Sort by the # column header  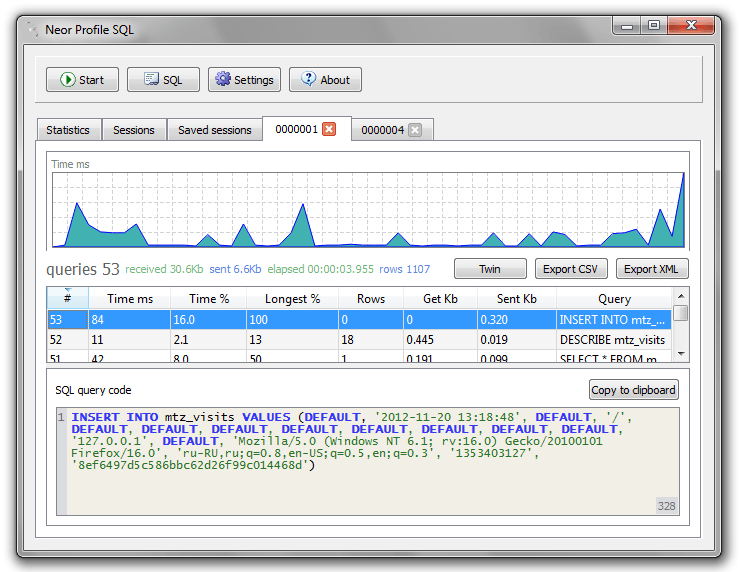pos(67,298)
